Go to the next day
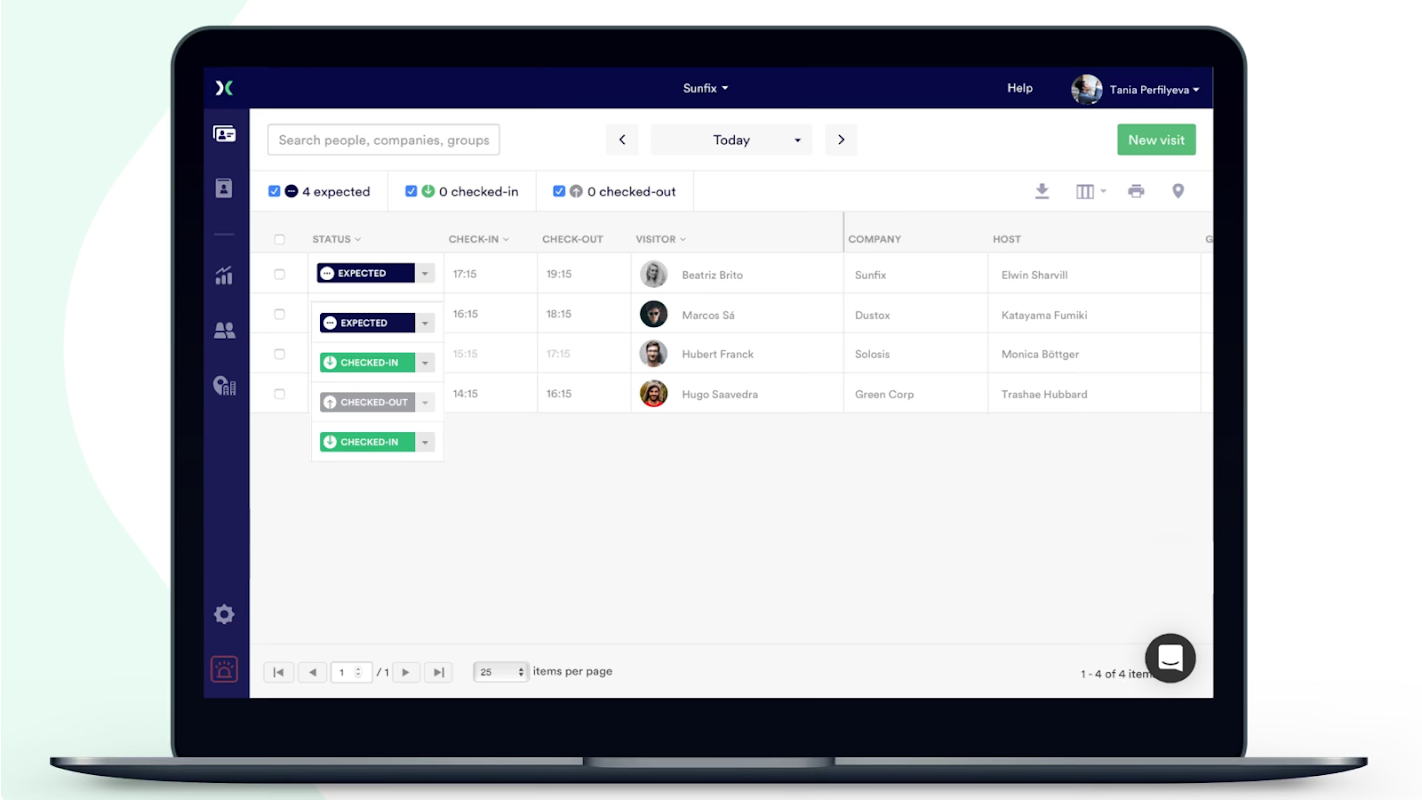 pos(841,140)
